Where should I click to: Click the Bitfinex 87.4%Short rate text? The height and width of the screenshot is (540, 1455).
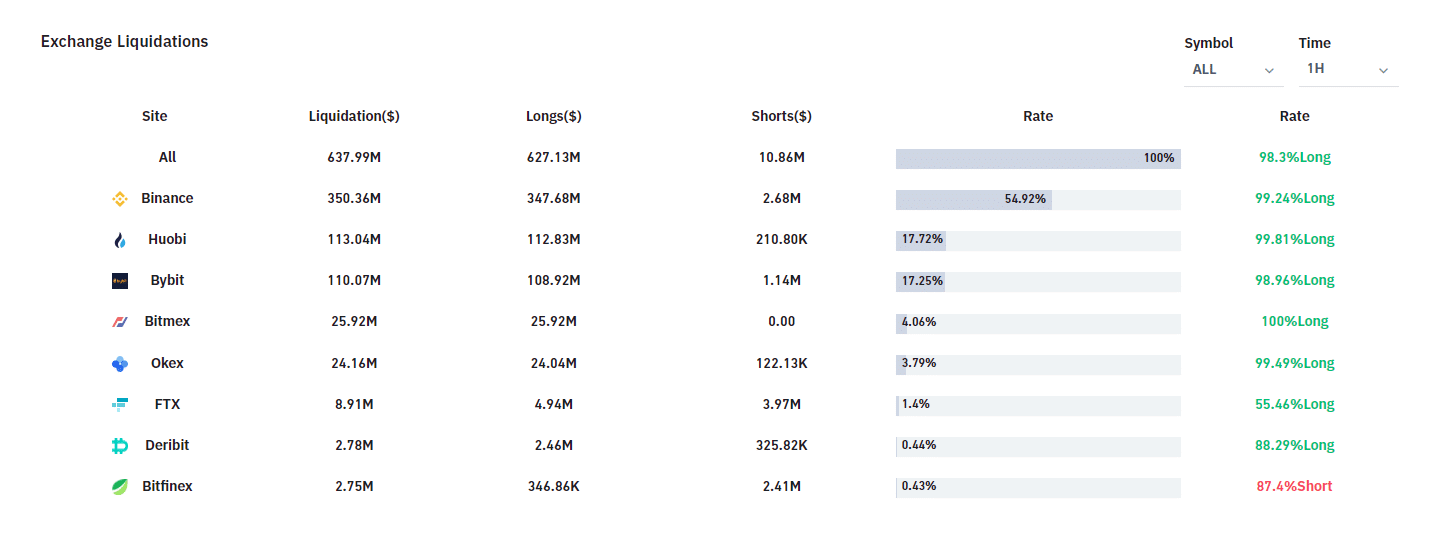[x=1294, y=486]
